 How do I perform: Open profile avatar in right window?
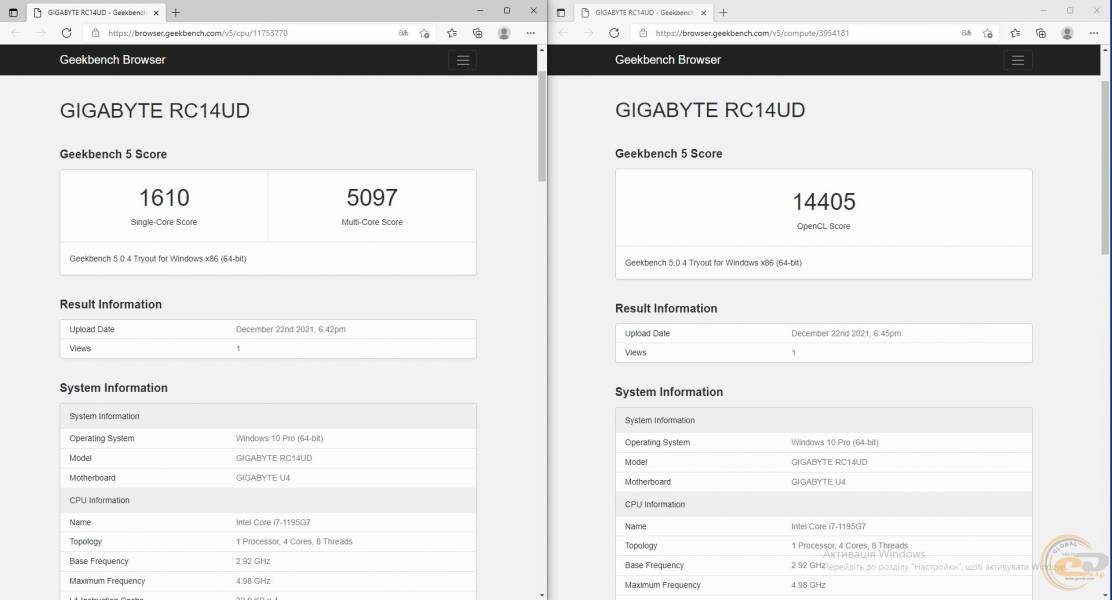click(x=1067, y=33)
